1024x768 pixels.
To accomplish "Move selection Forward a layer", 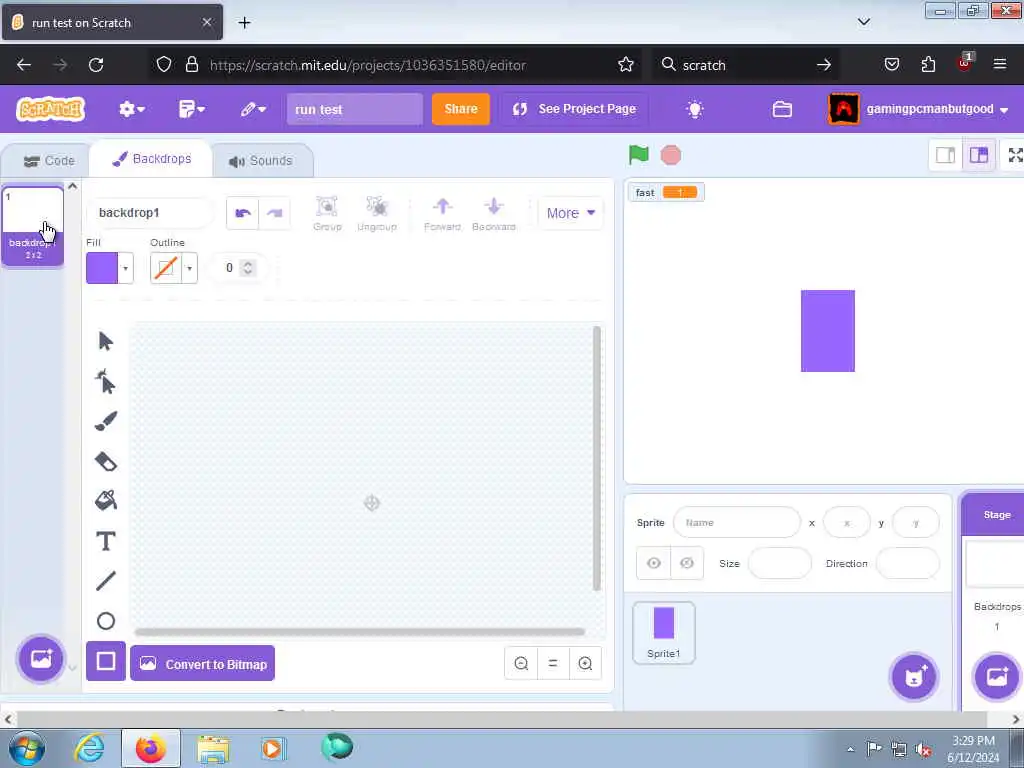I will [x=442, y=214].
